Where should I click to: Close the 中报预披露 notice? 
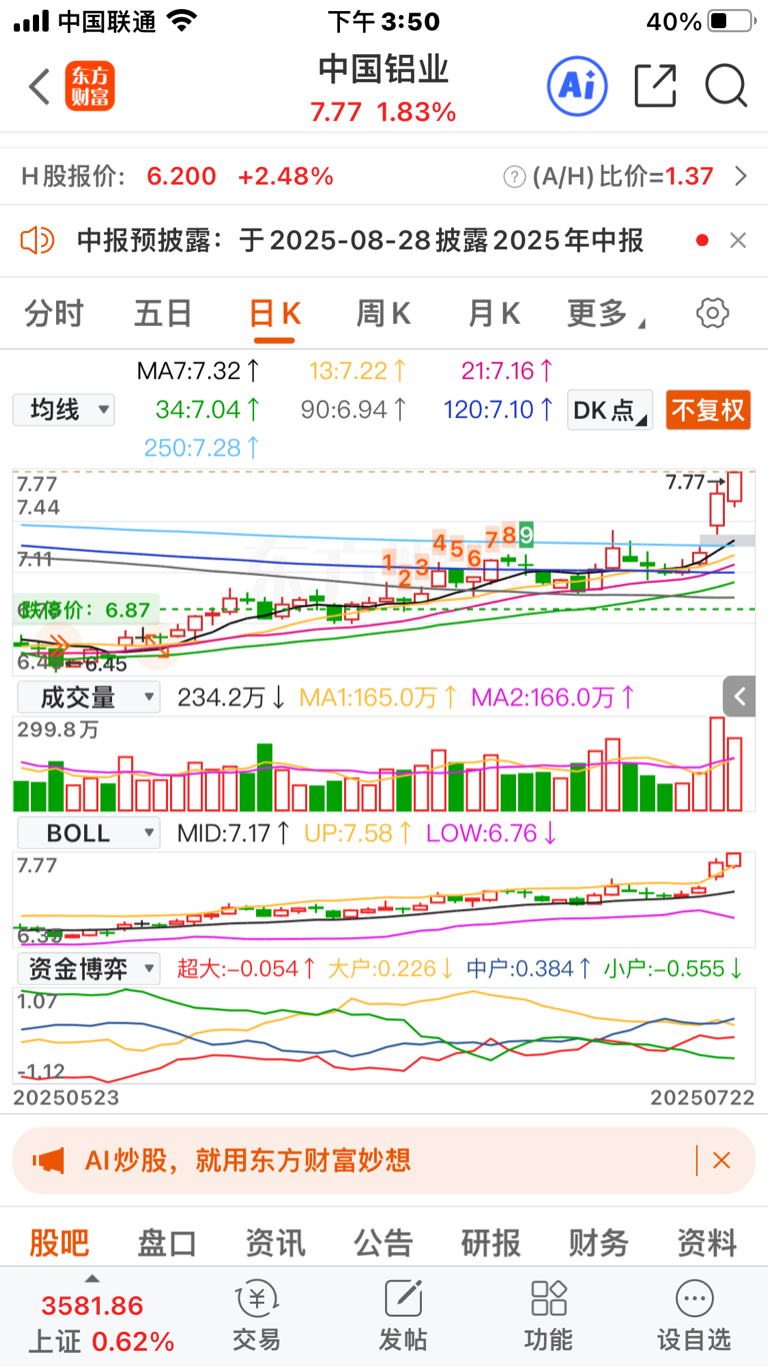pyautogui.click(x=738, y=240)
